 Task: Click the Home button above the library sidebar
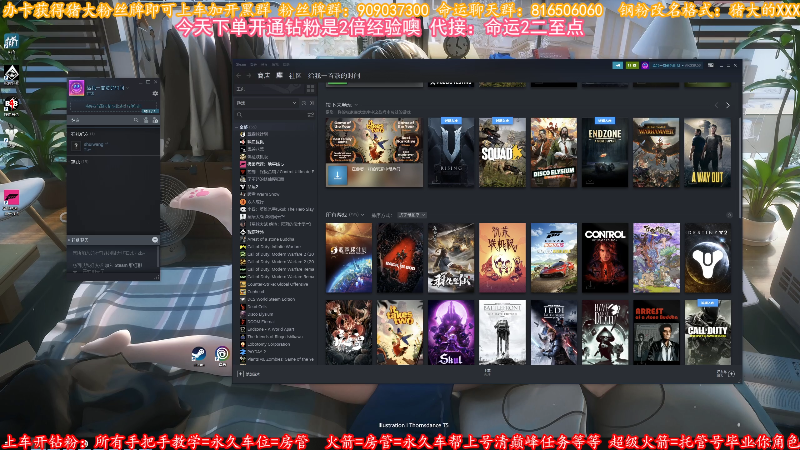[270, 89]
